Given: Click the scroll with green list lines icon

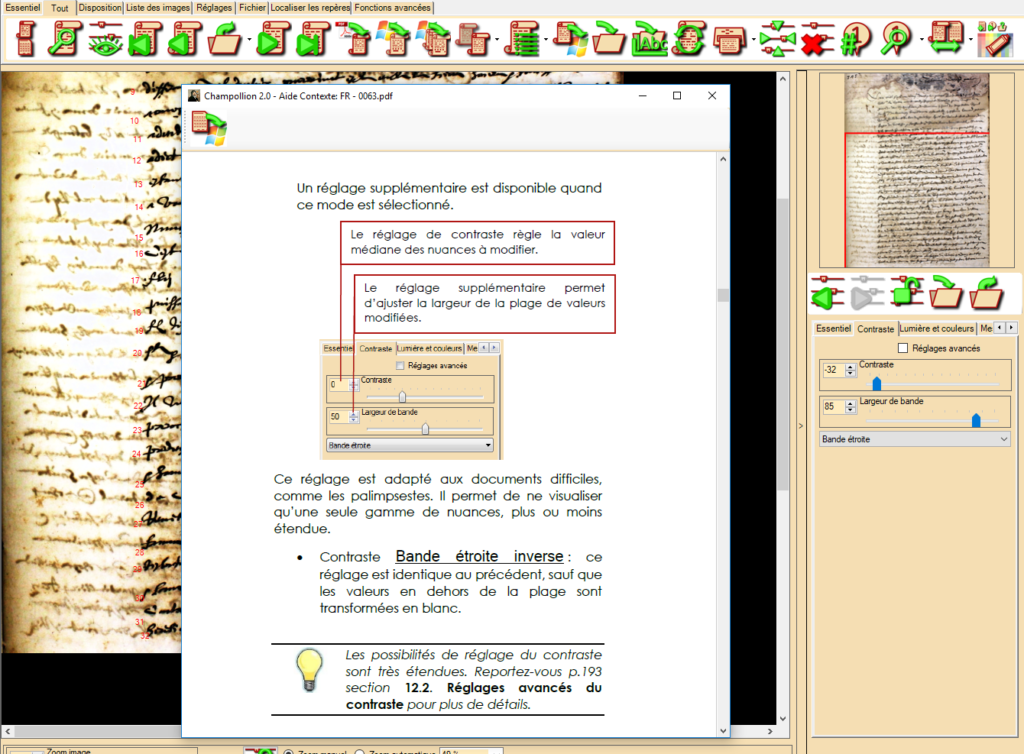Looking at the screenshot, I should tap(524, 39).
